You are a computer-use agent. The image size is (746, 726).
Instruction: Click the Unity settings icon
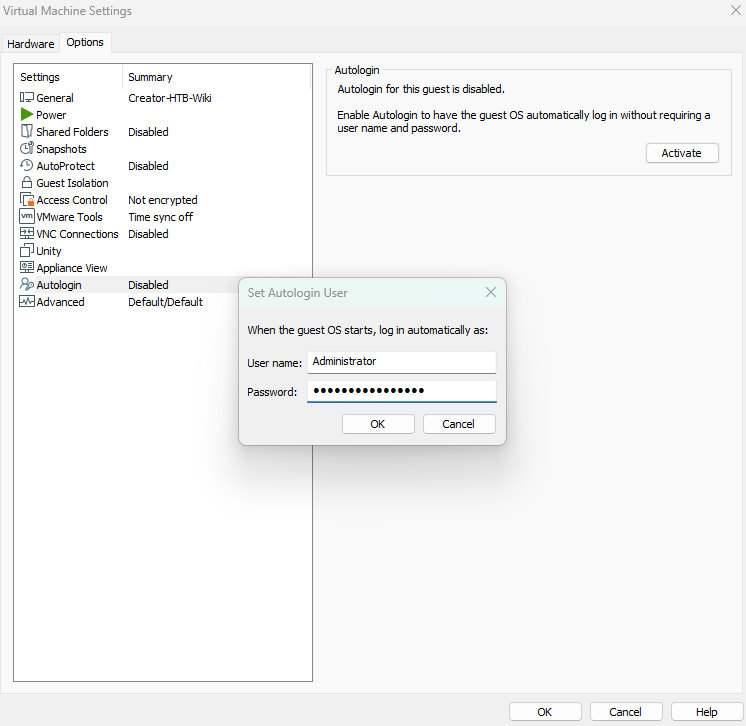27,251
